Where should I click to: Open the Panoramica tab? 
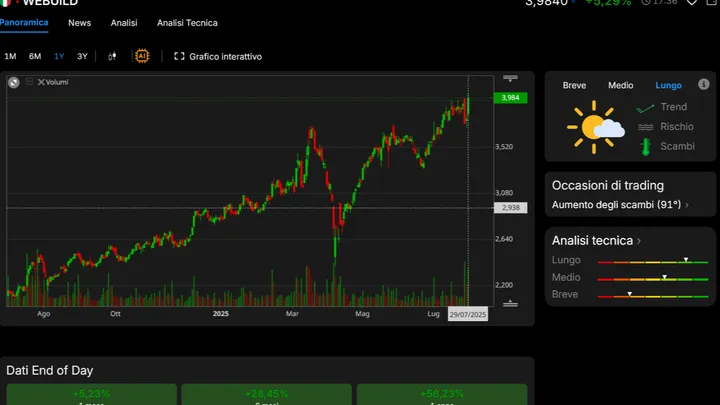coord(24,22)
